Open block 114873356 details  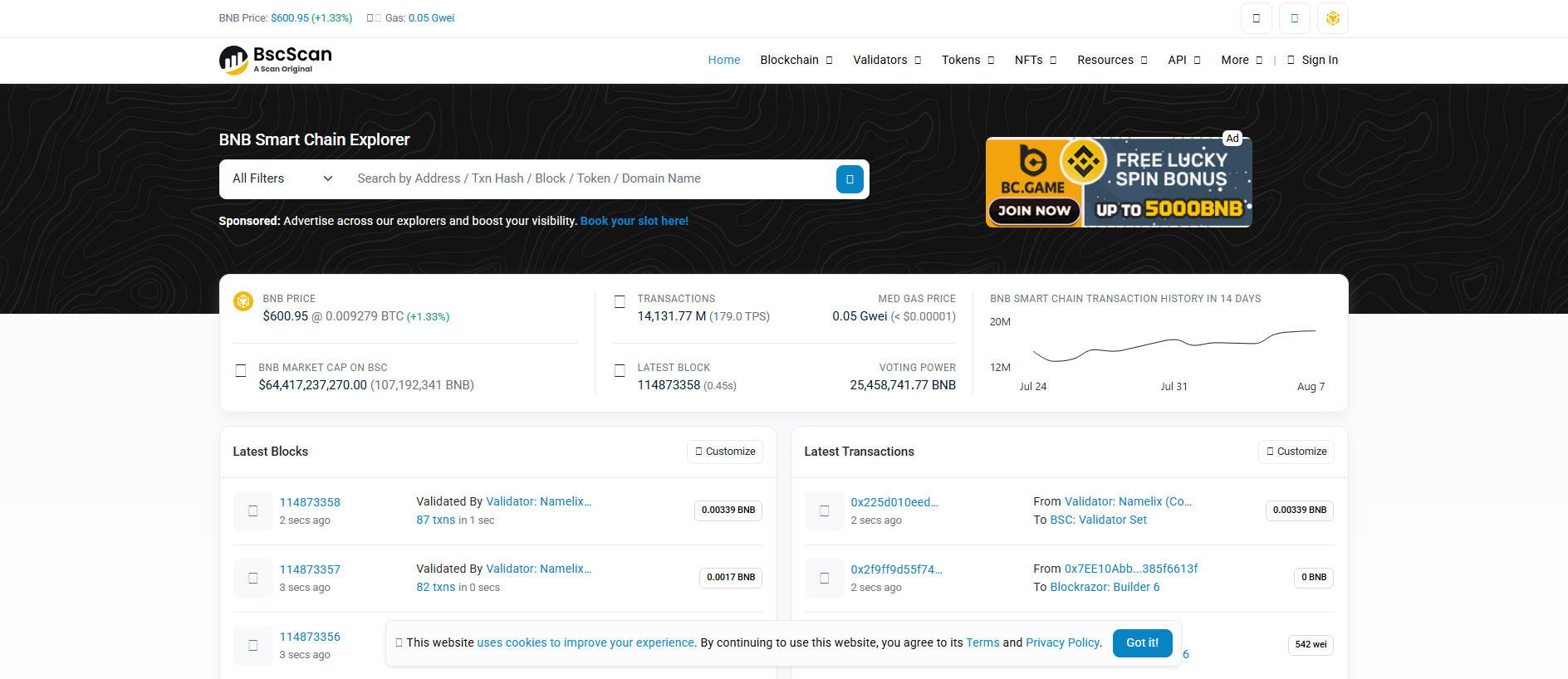pos(310,637)
